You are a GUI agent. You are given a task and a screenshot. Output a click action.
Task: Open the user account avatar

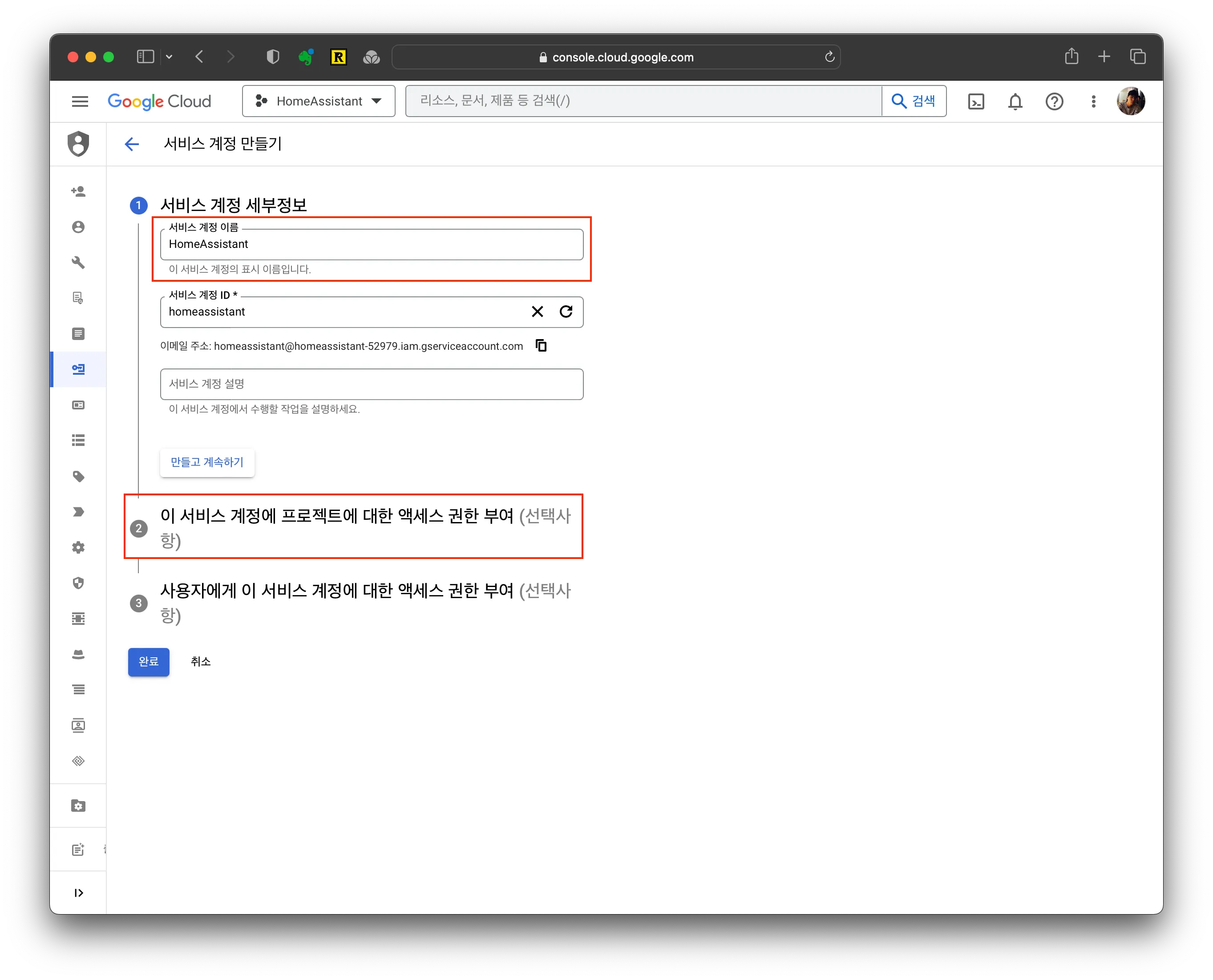tap(1131, 101)
